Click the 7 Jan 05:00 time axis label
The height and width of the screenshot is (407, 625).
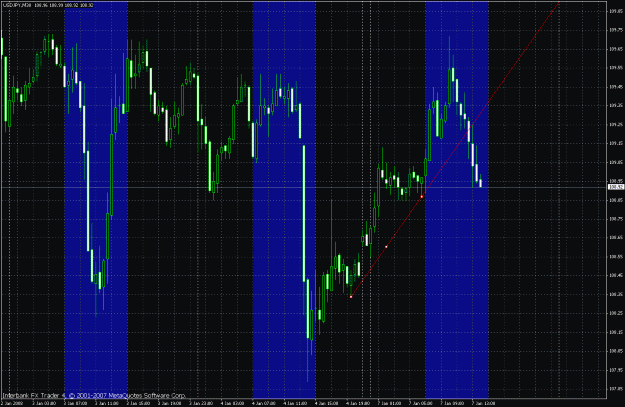421,403
